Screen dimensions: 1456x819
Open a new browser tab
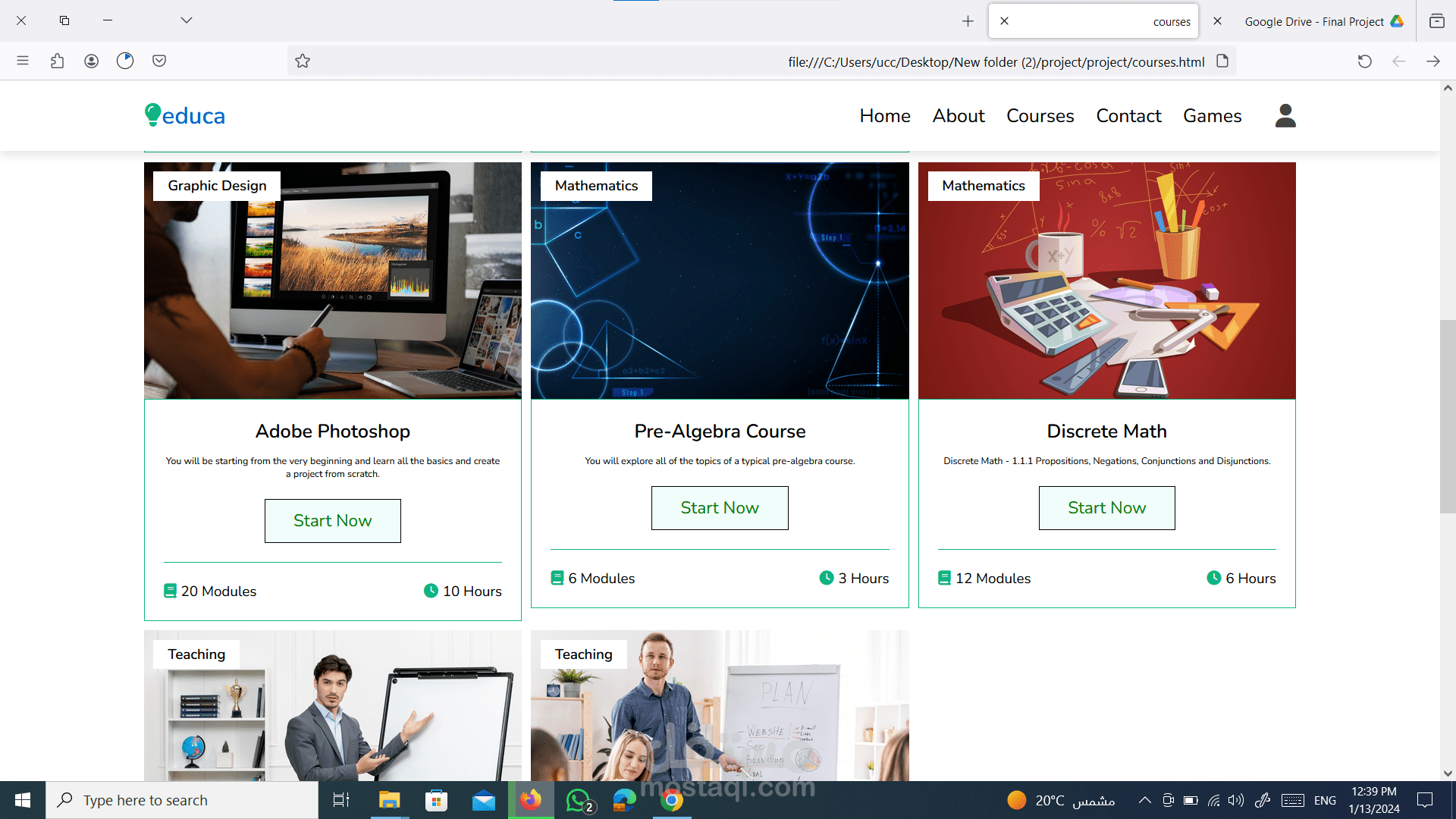coord(968,21)
